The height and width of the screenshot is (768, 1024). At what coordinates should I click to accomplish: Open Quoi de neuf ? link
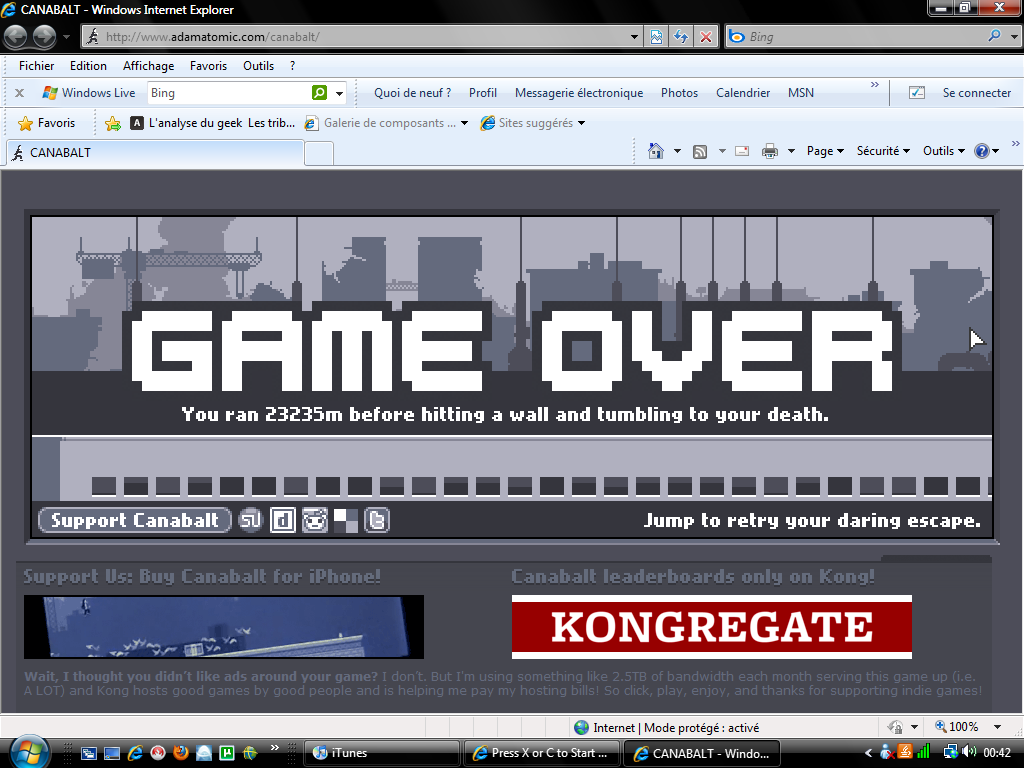tap(413, 93)
